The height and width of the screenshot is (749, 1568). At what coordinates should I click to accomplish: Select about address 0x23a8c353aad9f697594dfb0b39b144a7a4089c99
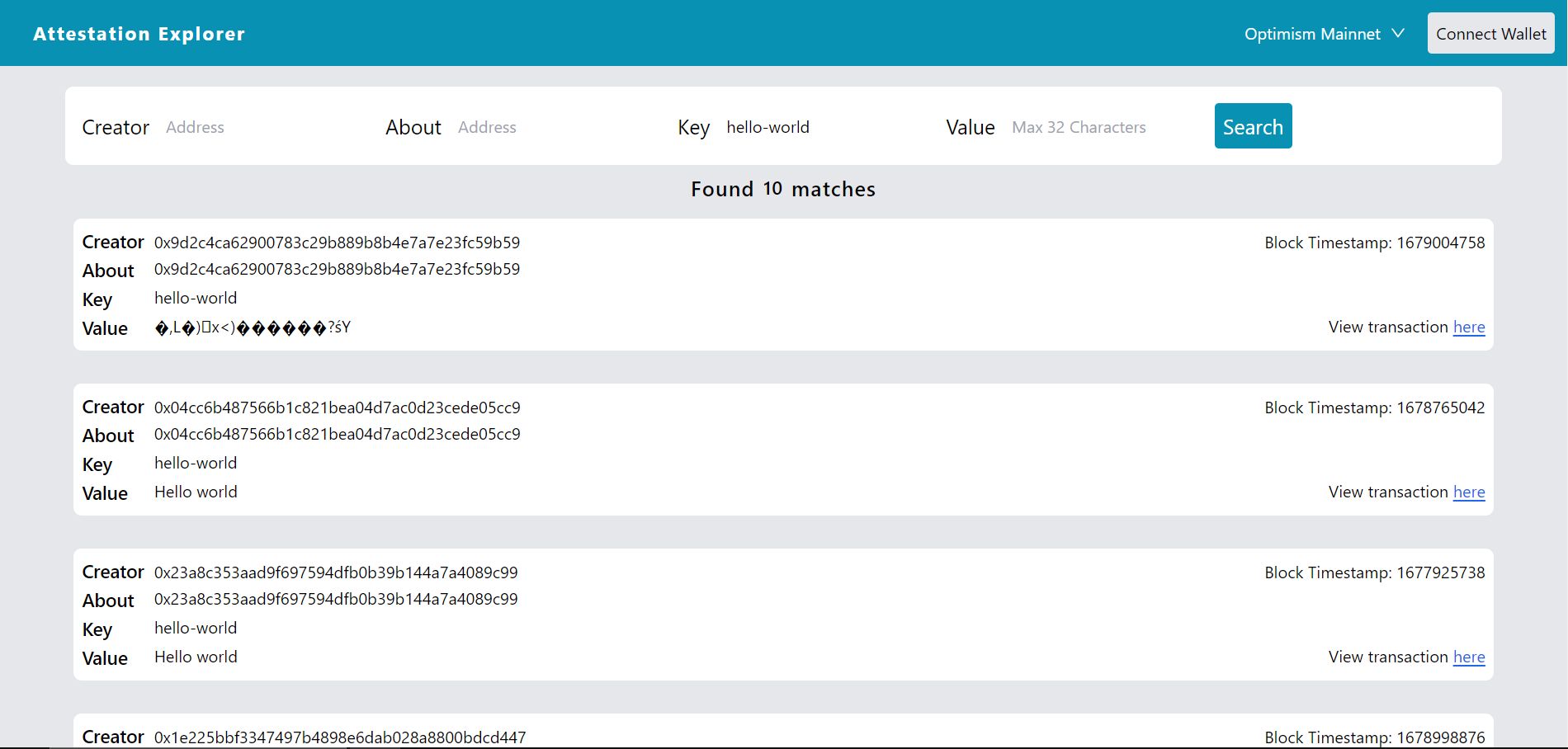click(336, 599)
